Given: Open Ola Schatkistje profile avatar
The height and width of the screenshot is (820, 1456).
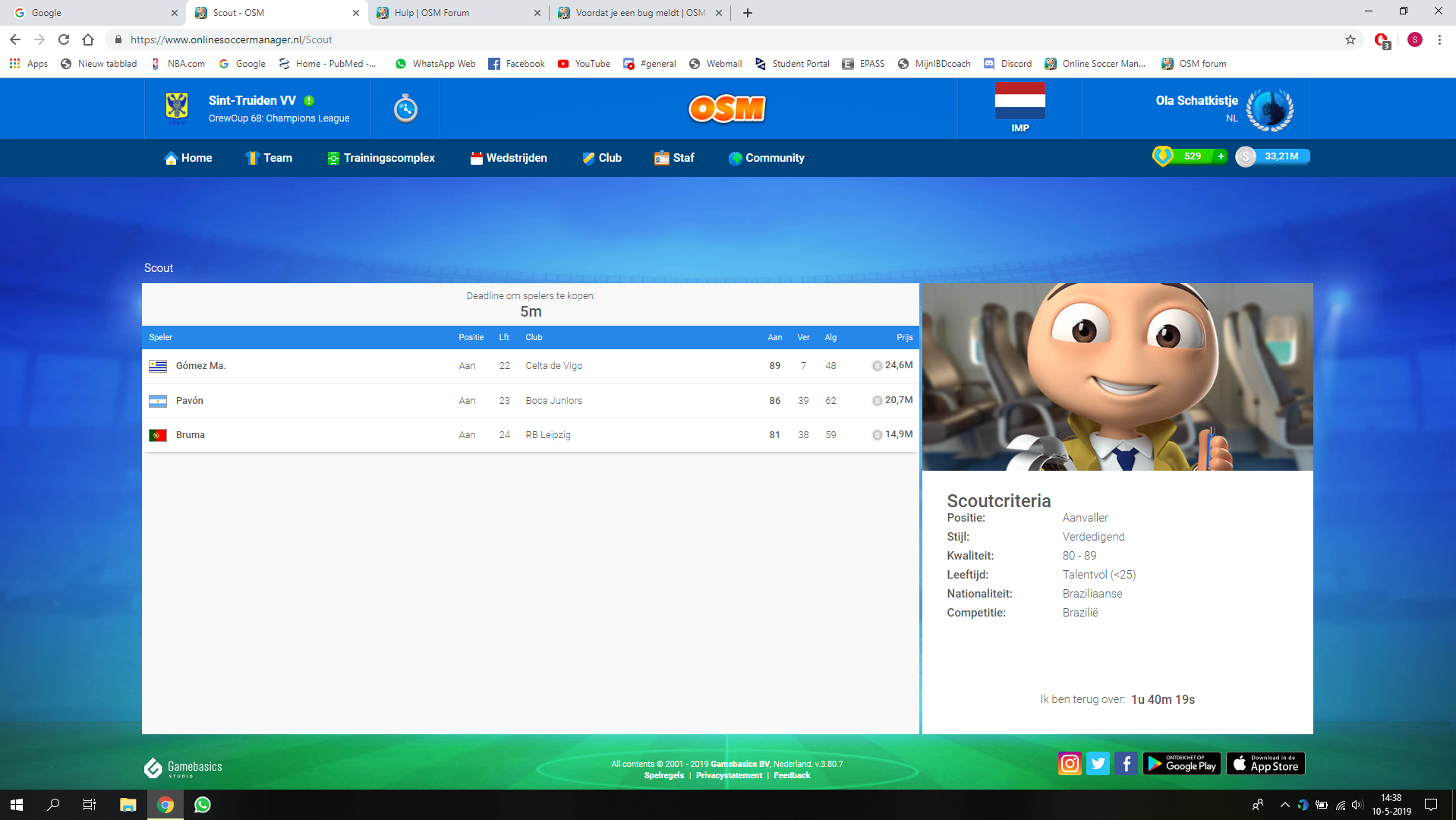Looking at the screenshot, I should 1270,109.
